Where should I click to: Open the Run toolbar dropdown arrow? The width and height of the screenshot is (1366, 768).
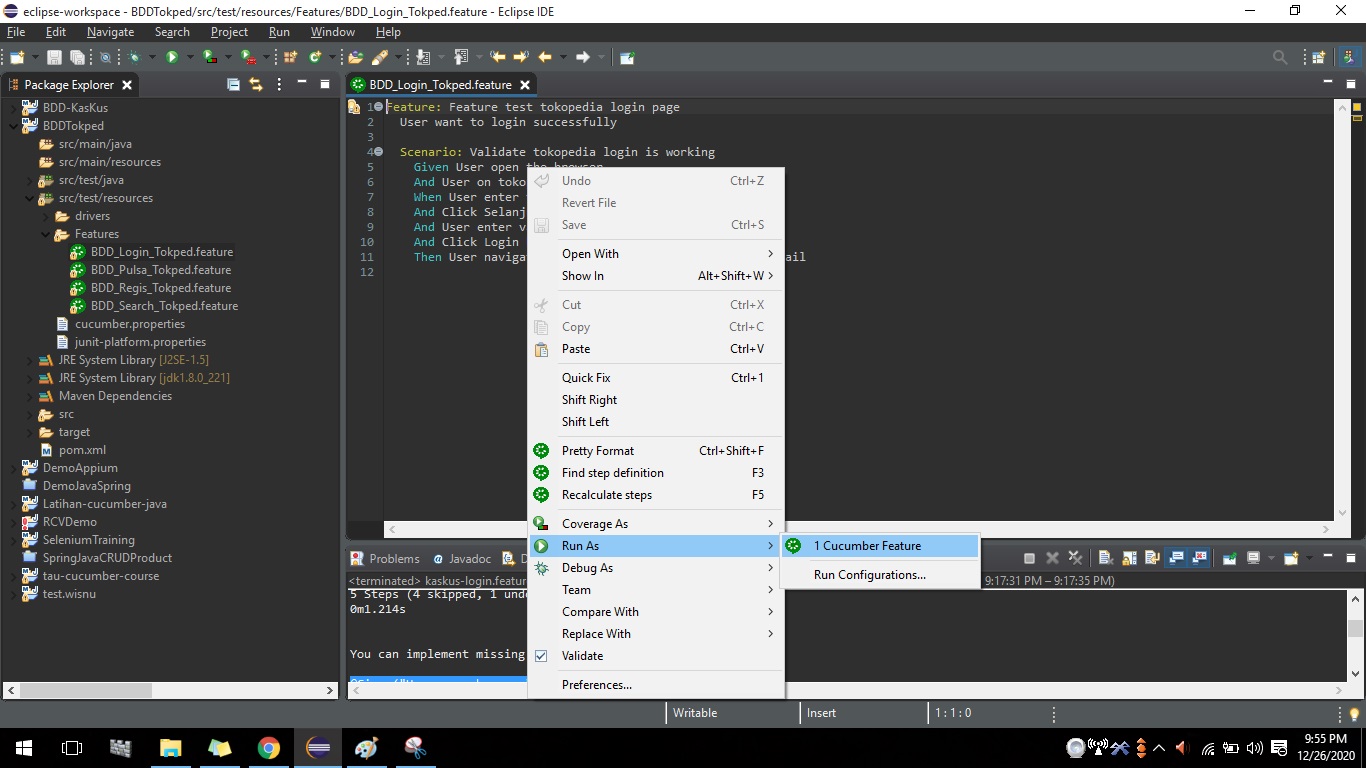[x=190, y=58]
